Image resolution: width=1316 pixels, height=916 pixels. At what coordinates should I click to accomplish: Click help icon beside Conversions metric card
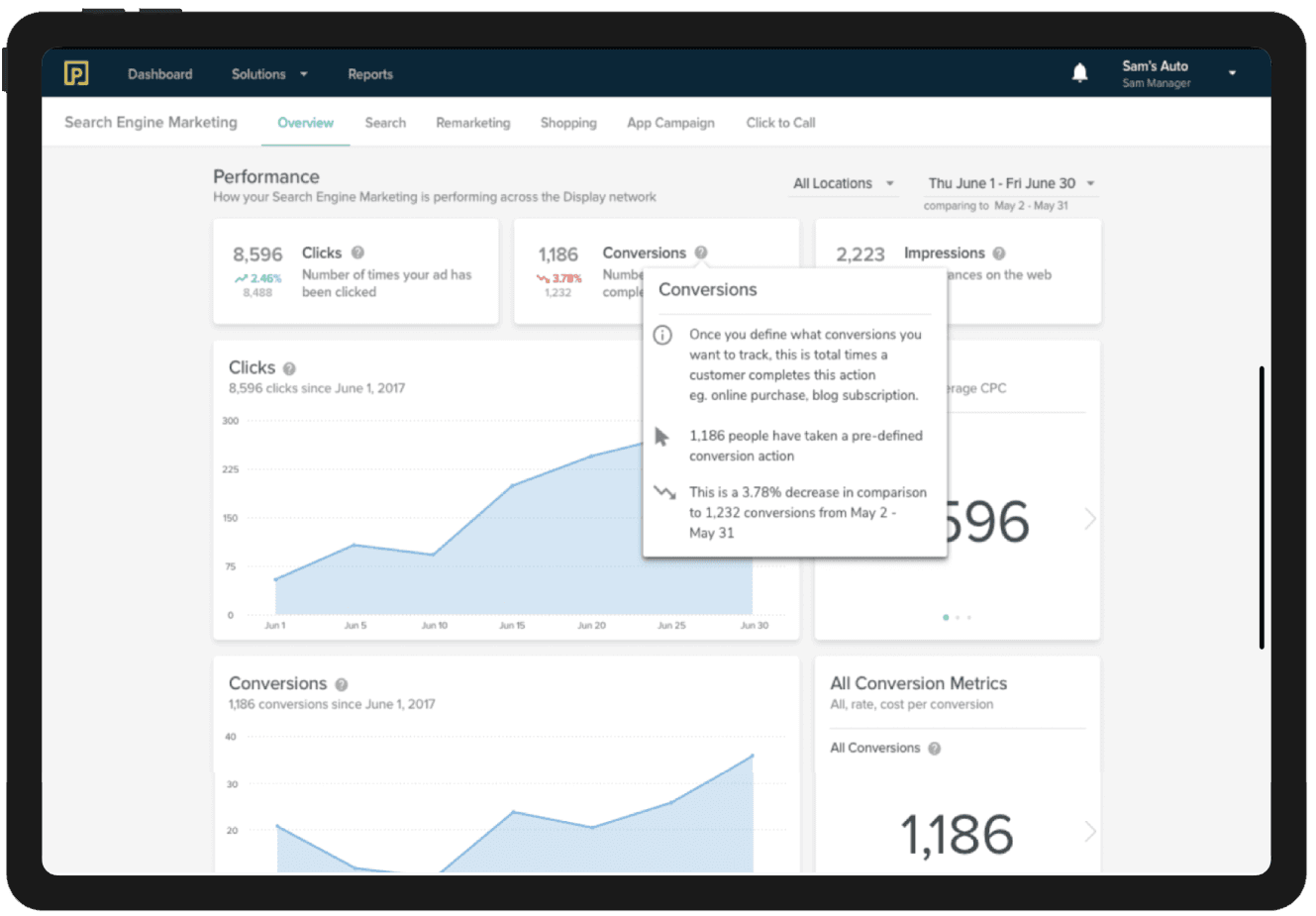[x=701, y=253]
